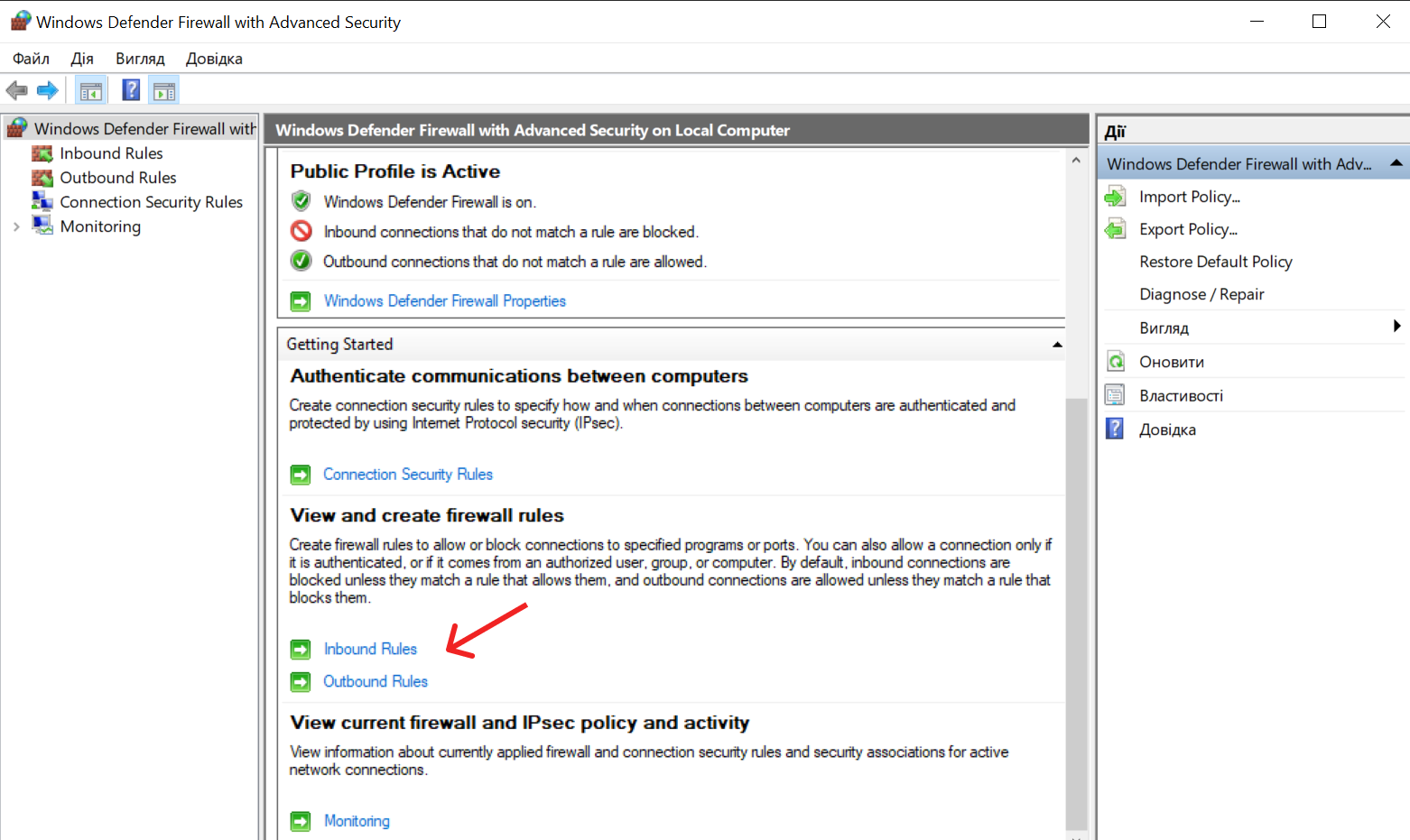Expand the Monitoring tree node

16,227
